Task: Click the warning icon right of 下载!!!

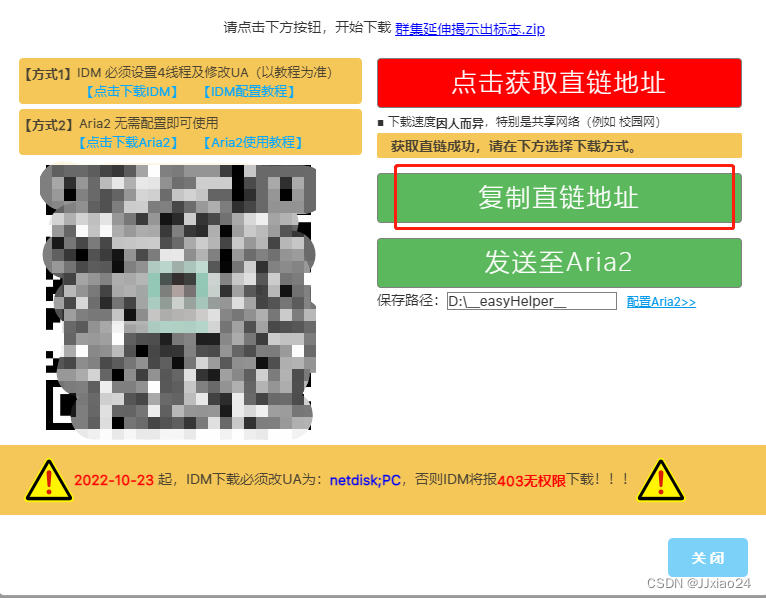Action: [660, 480]
